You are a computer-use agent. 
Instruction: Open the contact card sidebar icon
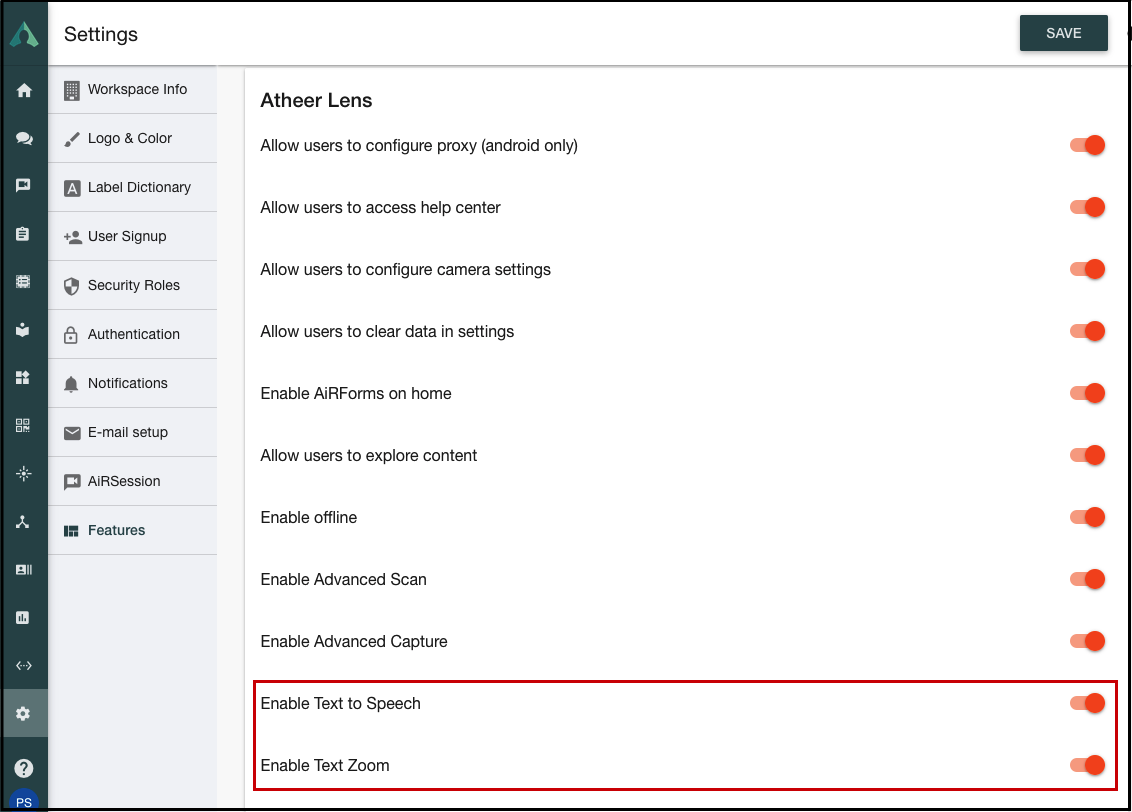tap(24, 569)
